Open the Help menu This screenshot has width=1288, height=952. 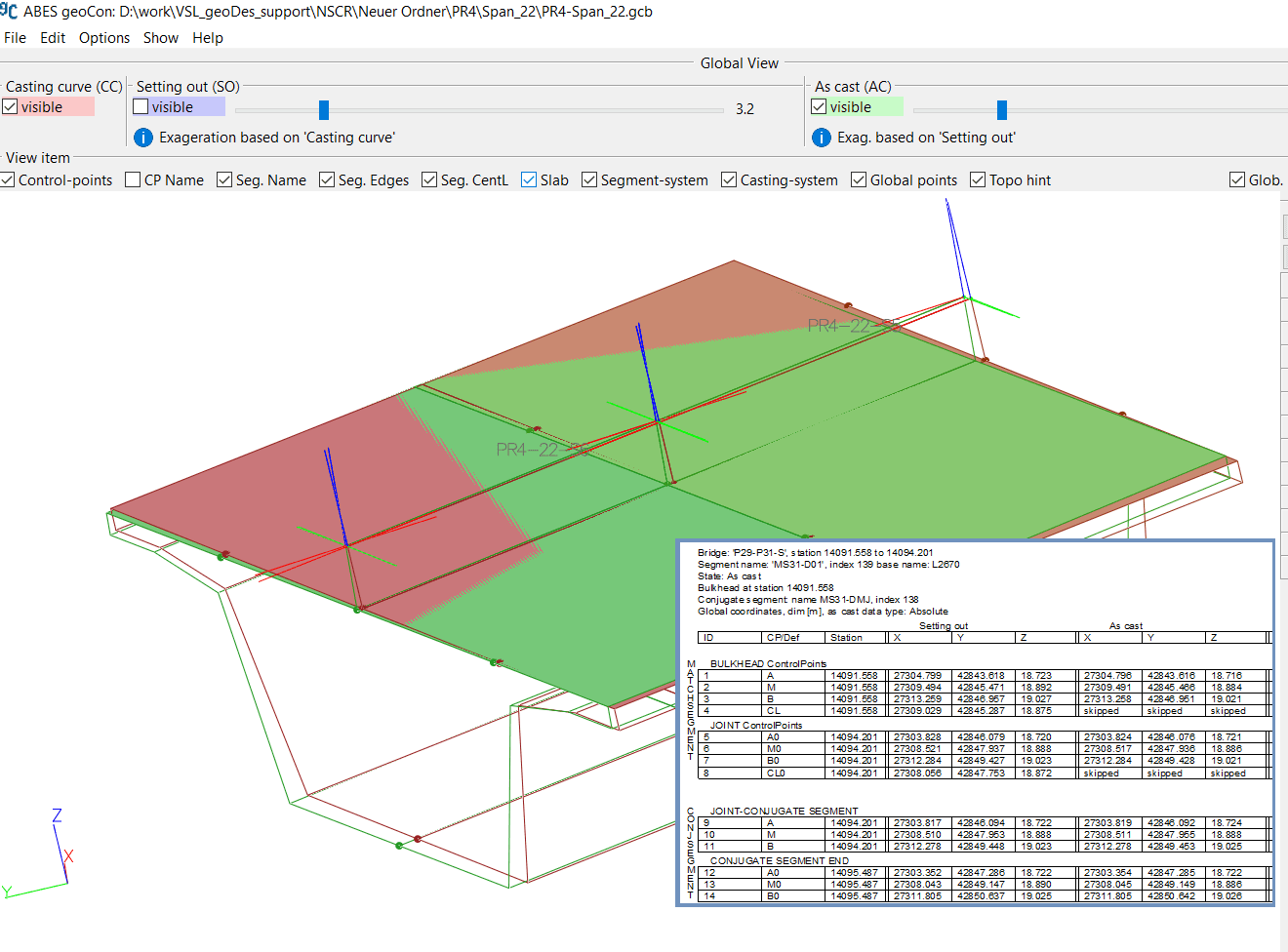coord(208,37)
